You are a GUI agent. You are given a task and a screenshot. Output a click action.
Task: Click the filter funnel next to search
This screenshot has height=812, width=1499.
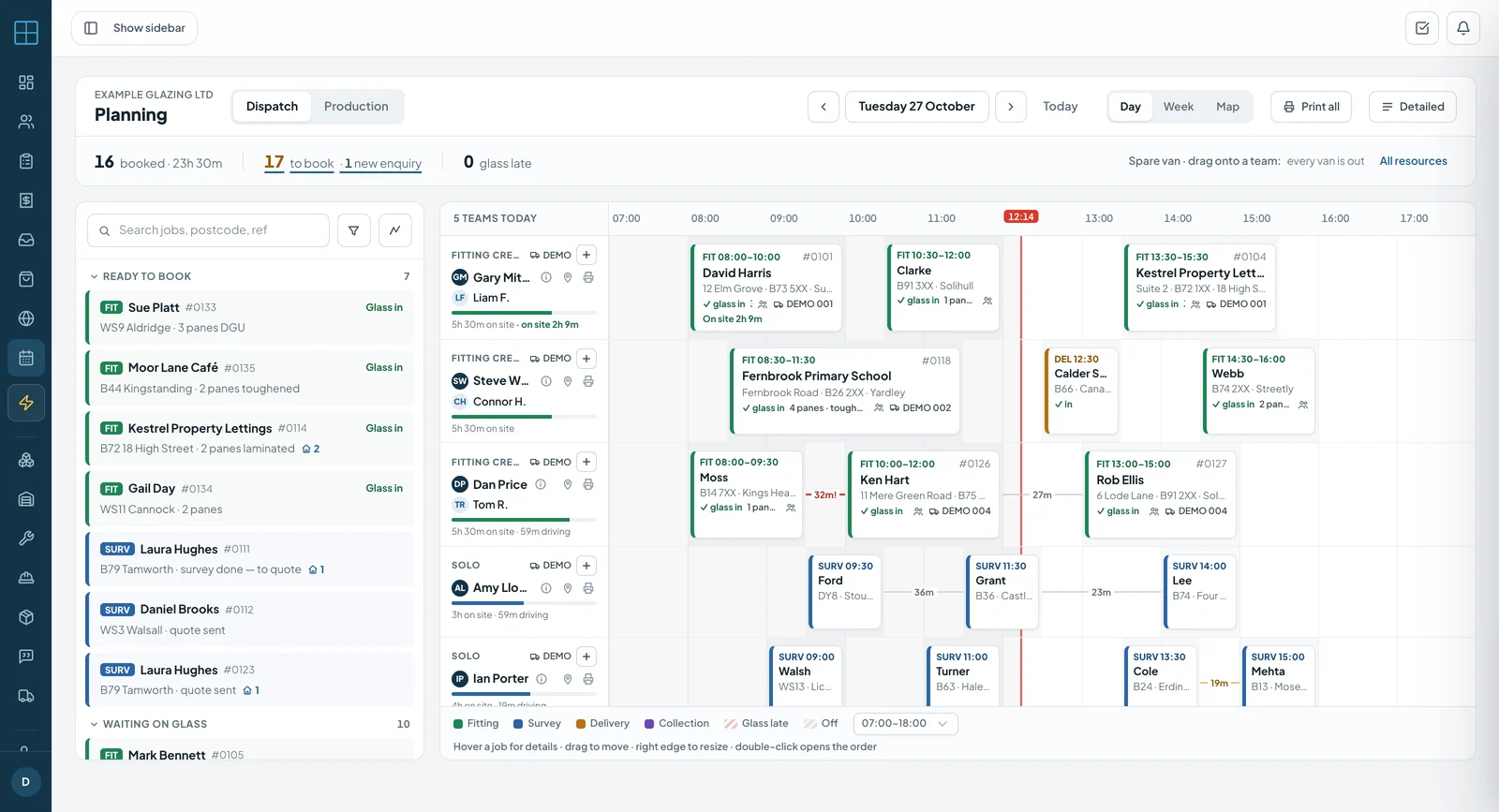pyautogui.click(x=354, y=230)
